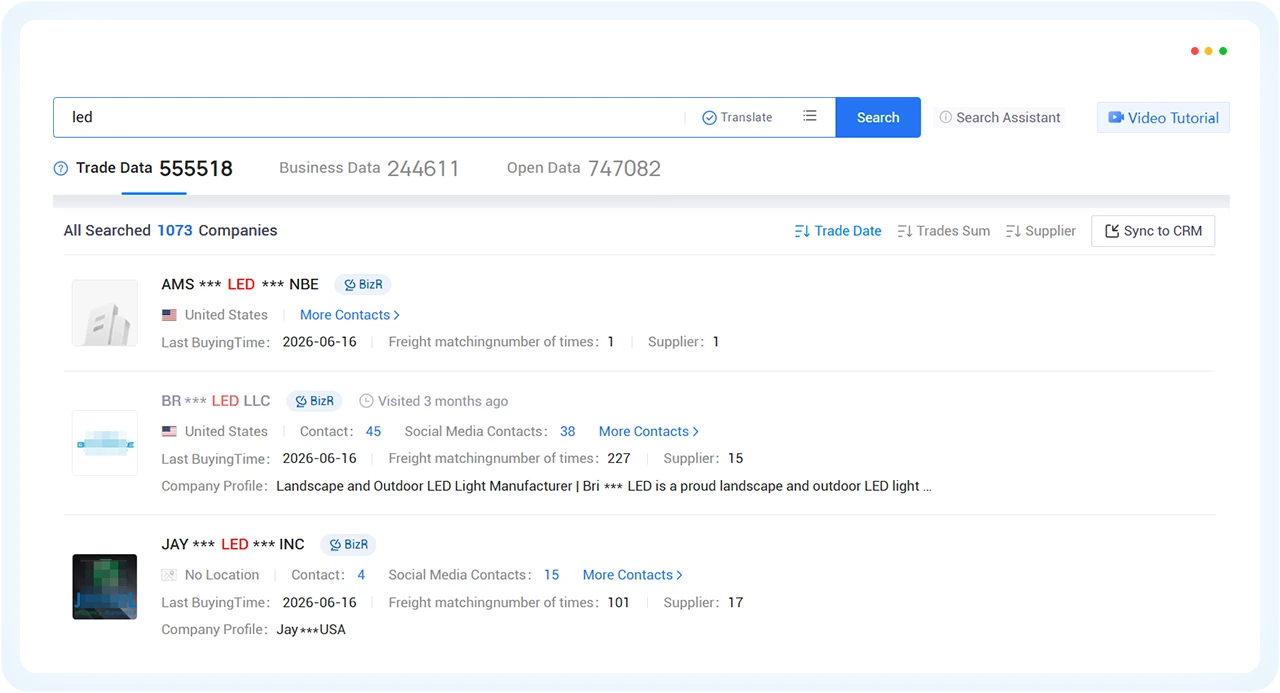Click contact count 45 for BR LED LLC
Image resolution: width=1280 pixels, height=693 pixels.
pyautogui.click(x=373, y=431)
